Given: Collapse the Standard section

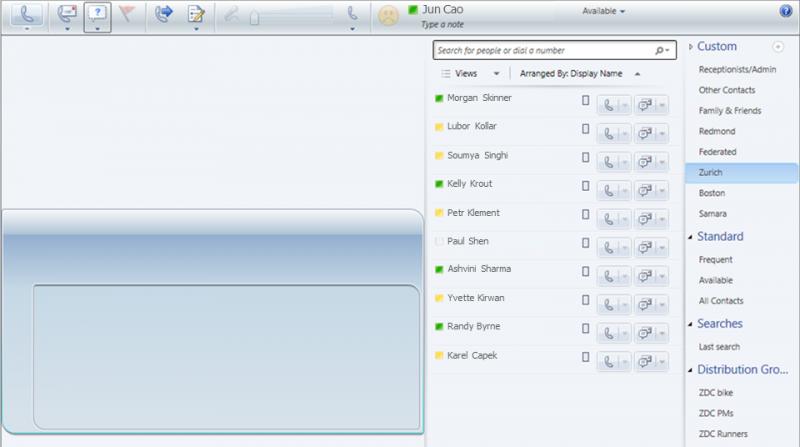Looking at the screenshot, I should point(690,237).
